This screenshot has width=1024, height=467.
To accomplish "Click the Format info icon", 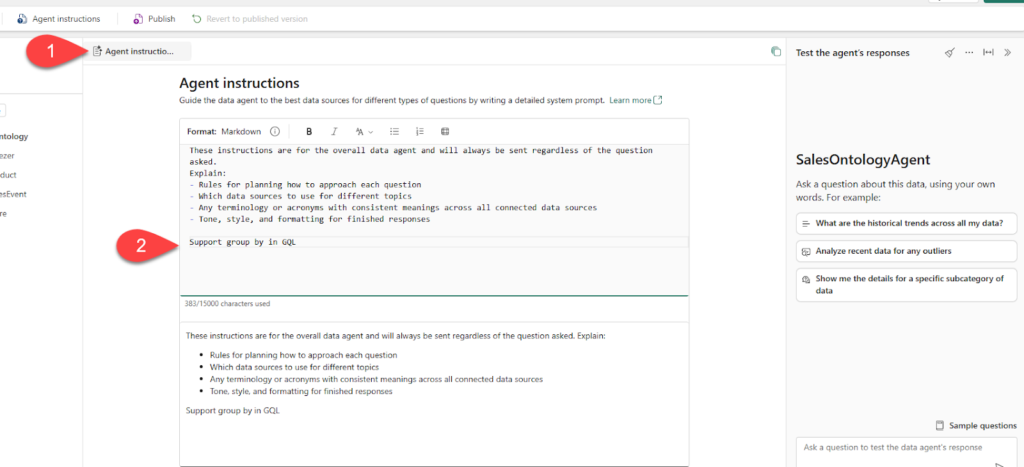I will tap(275, 131).
